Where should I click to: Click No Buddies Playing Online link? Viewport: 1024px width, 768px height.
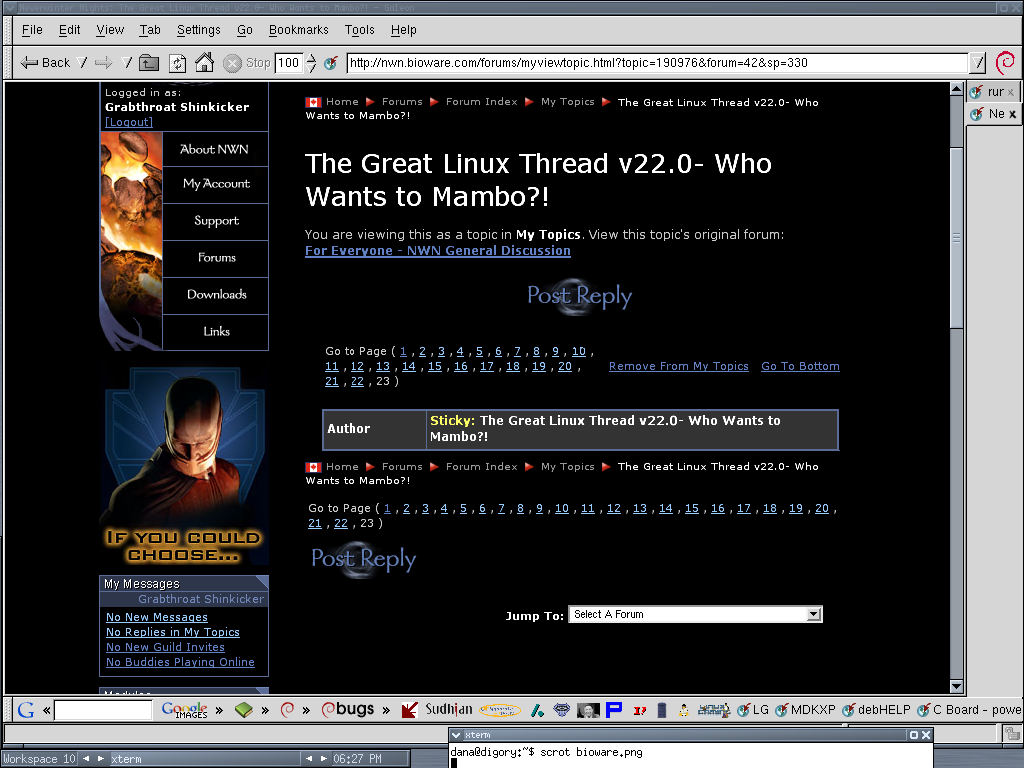(x=180, y=662)
